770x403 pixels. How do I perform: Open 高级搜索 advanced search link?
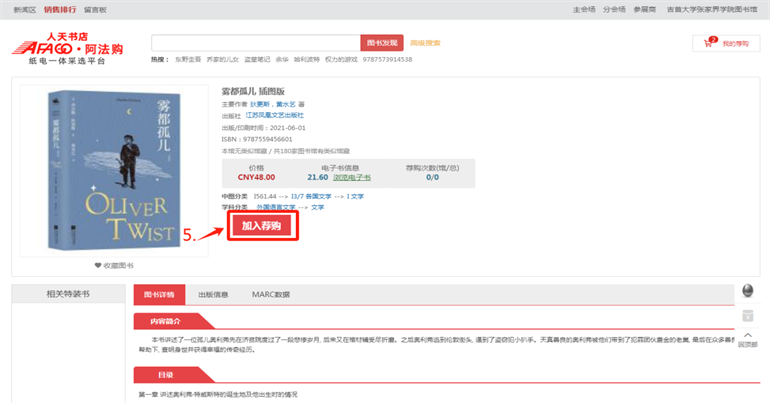(x=426, y=43)
